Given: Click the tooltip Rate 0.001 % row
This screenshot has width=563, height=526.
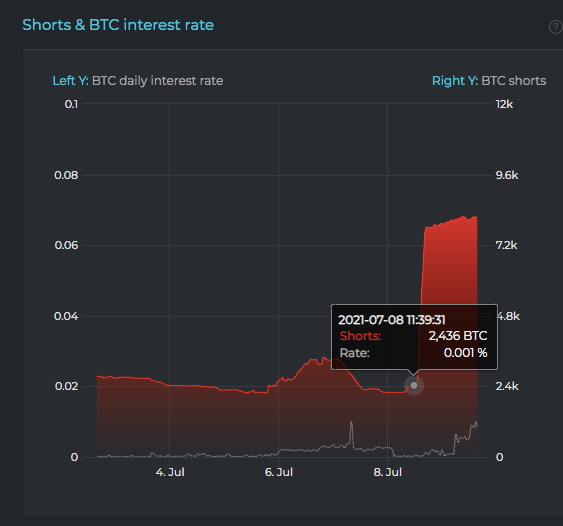Looking at the screenshot, I should [x=413, y=353].
